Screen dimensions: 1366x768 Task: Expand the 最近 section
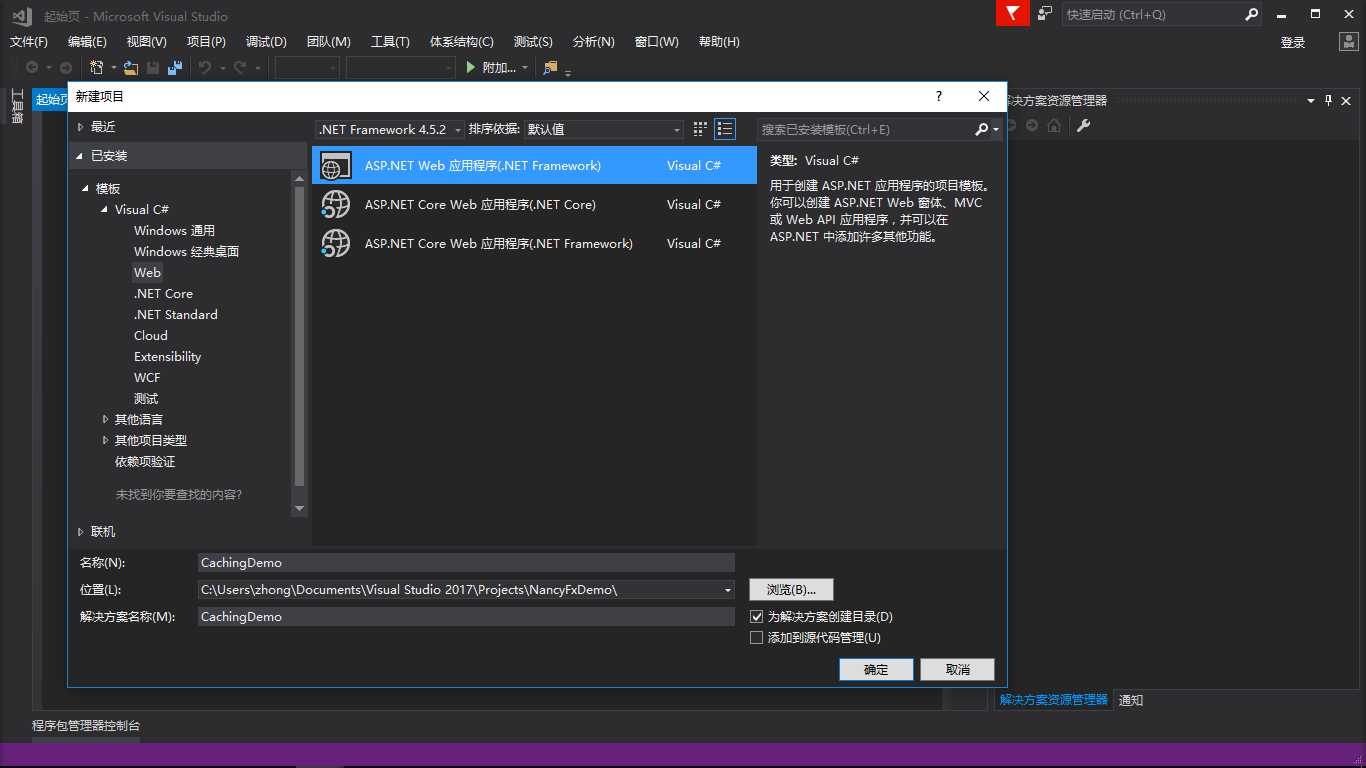point(81,127)
